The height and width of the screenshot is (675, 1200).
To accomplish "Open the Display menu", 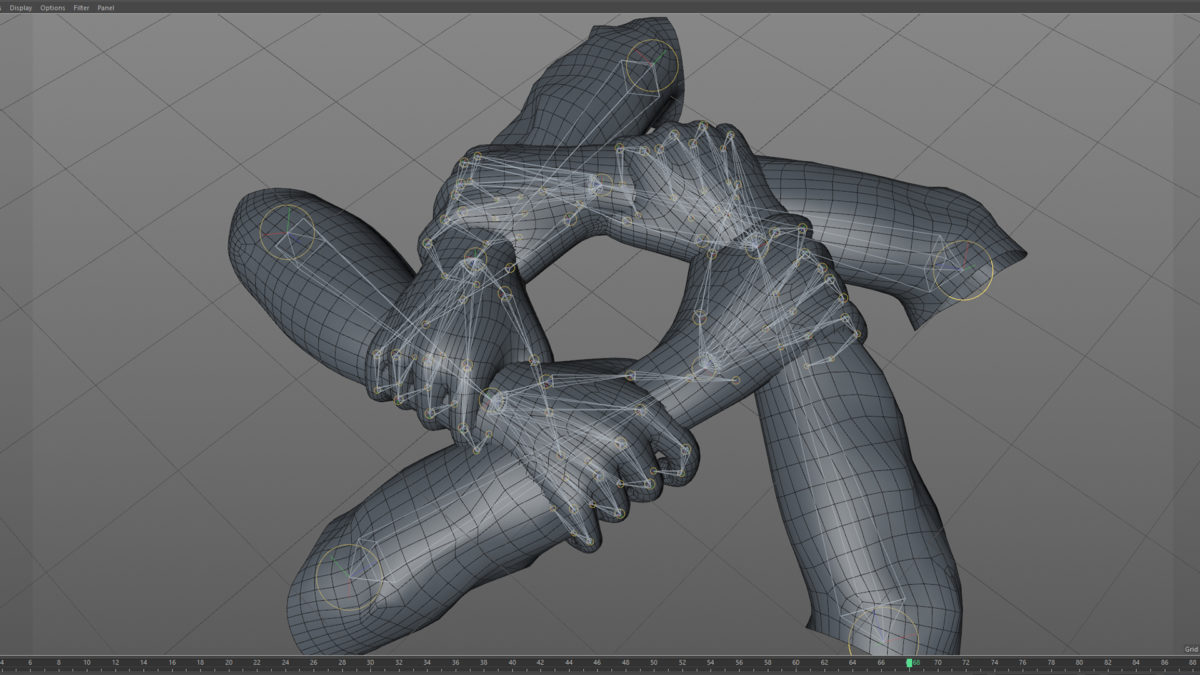I will point(21,7).
